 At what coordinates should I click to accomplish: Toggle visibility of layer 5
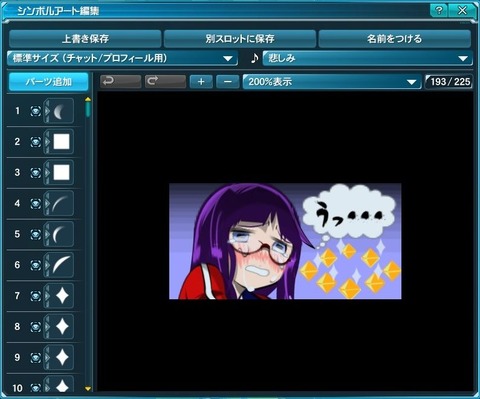point(36,234)
